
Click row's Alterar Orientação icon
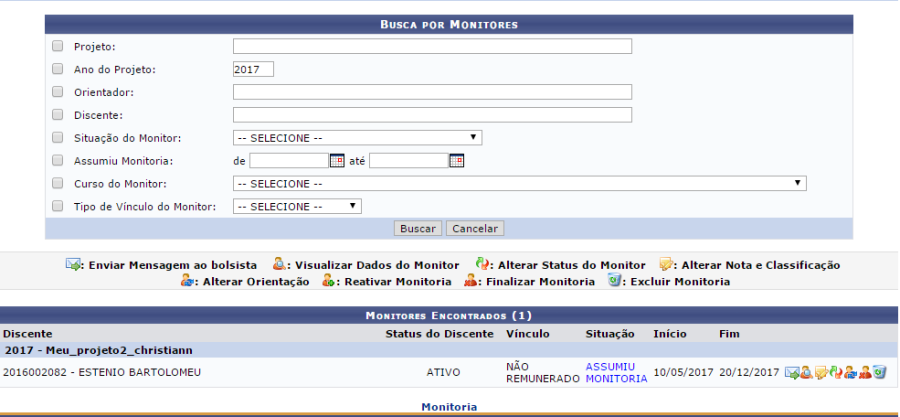[850, 373]
